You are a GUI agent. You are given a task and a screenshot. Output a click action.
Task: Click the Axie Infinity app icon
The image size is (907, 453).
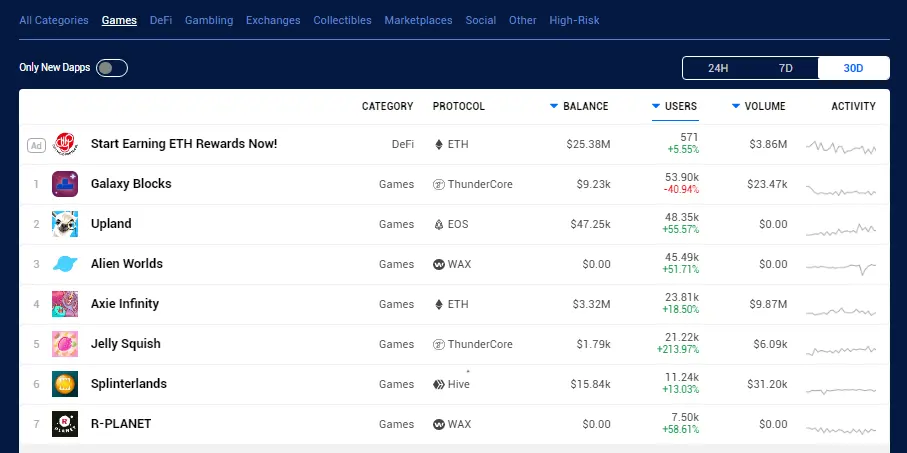(65, 304)
